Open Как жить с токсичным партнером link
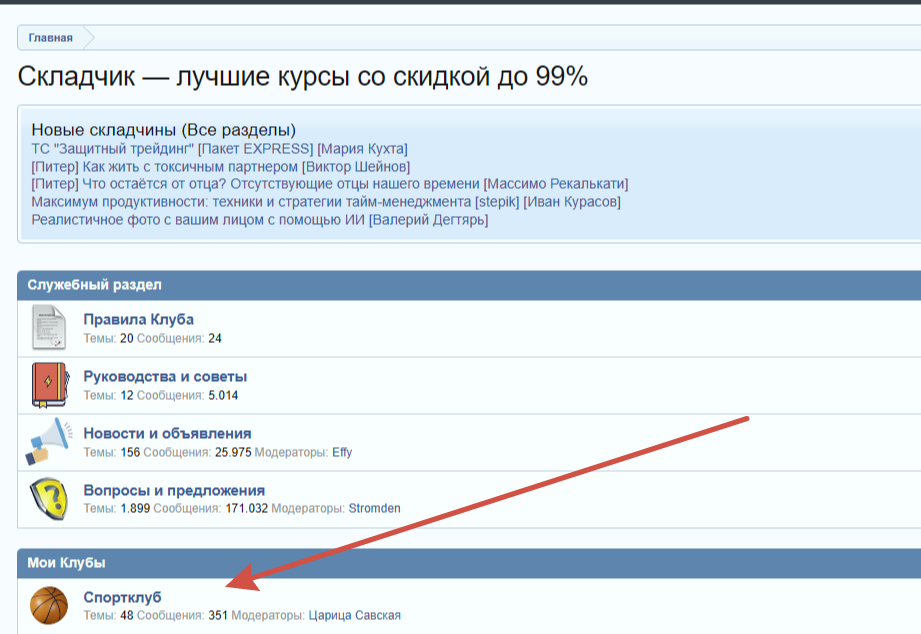The height and width of the screenshot is (634, 921). (x=220, y=166)
